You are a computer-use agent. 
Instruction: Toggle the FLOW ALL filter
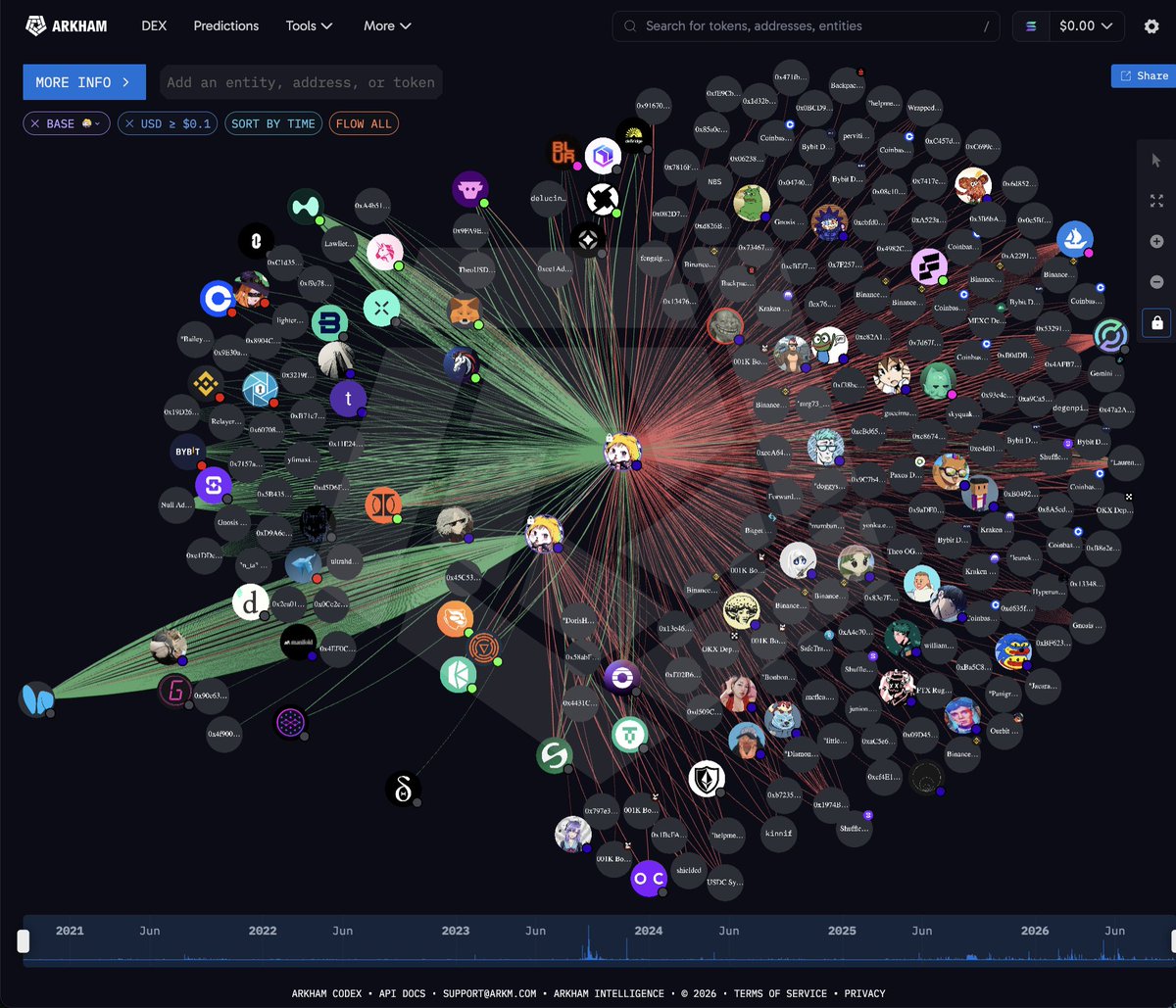(364, 124)
